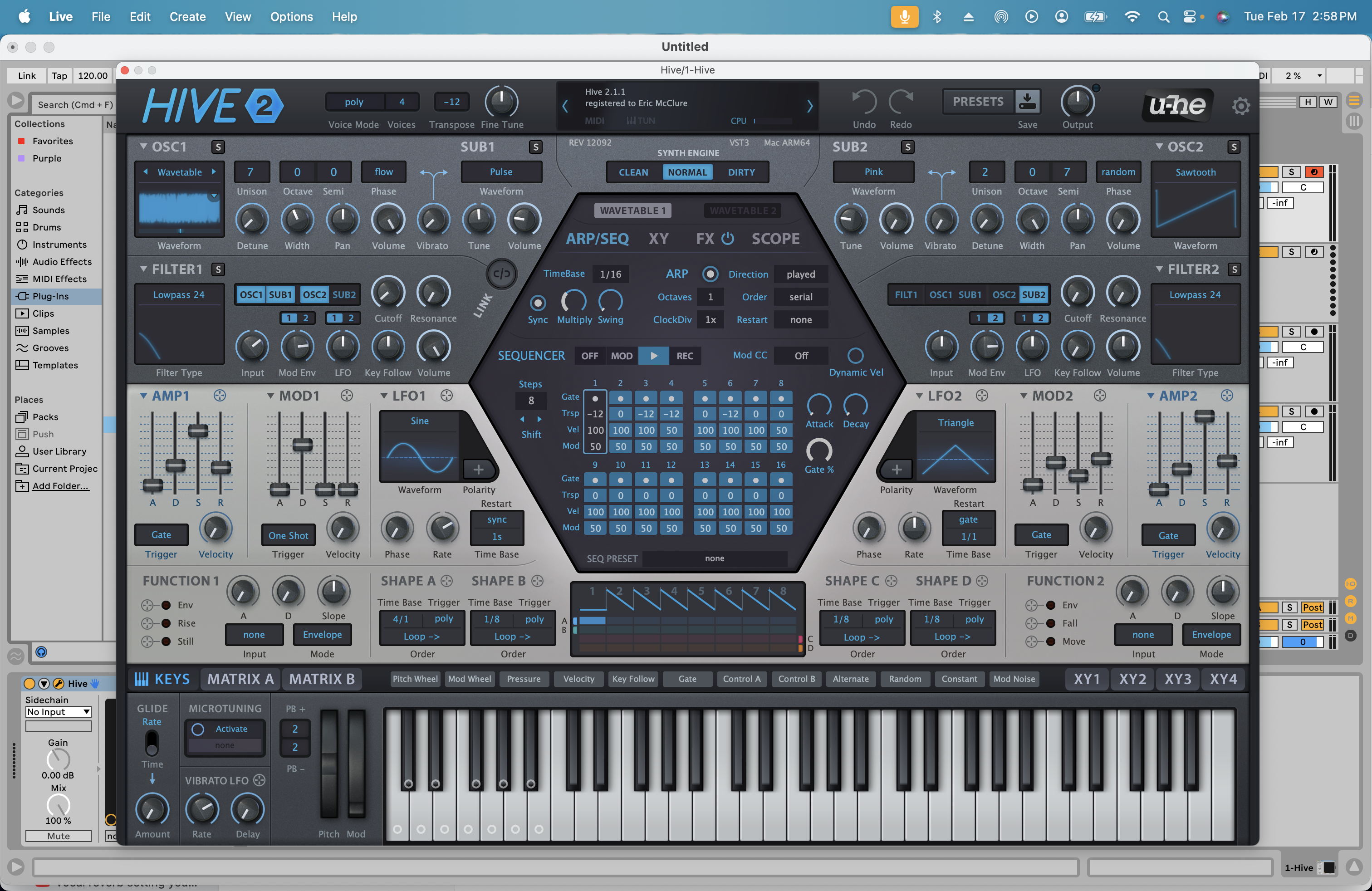The height and width of the screenshot is (891, 1372).
Task: Collapse the OSC1 section triangle
Action: click(x=143, y=147)
